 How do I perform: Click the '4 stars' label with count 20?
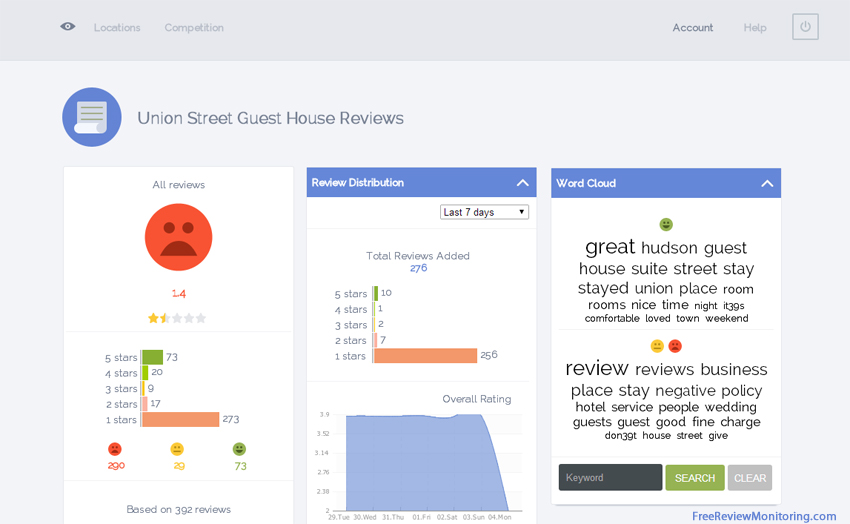tap(121, 373)
